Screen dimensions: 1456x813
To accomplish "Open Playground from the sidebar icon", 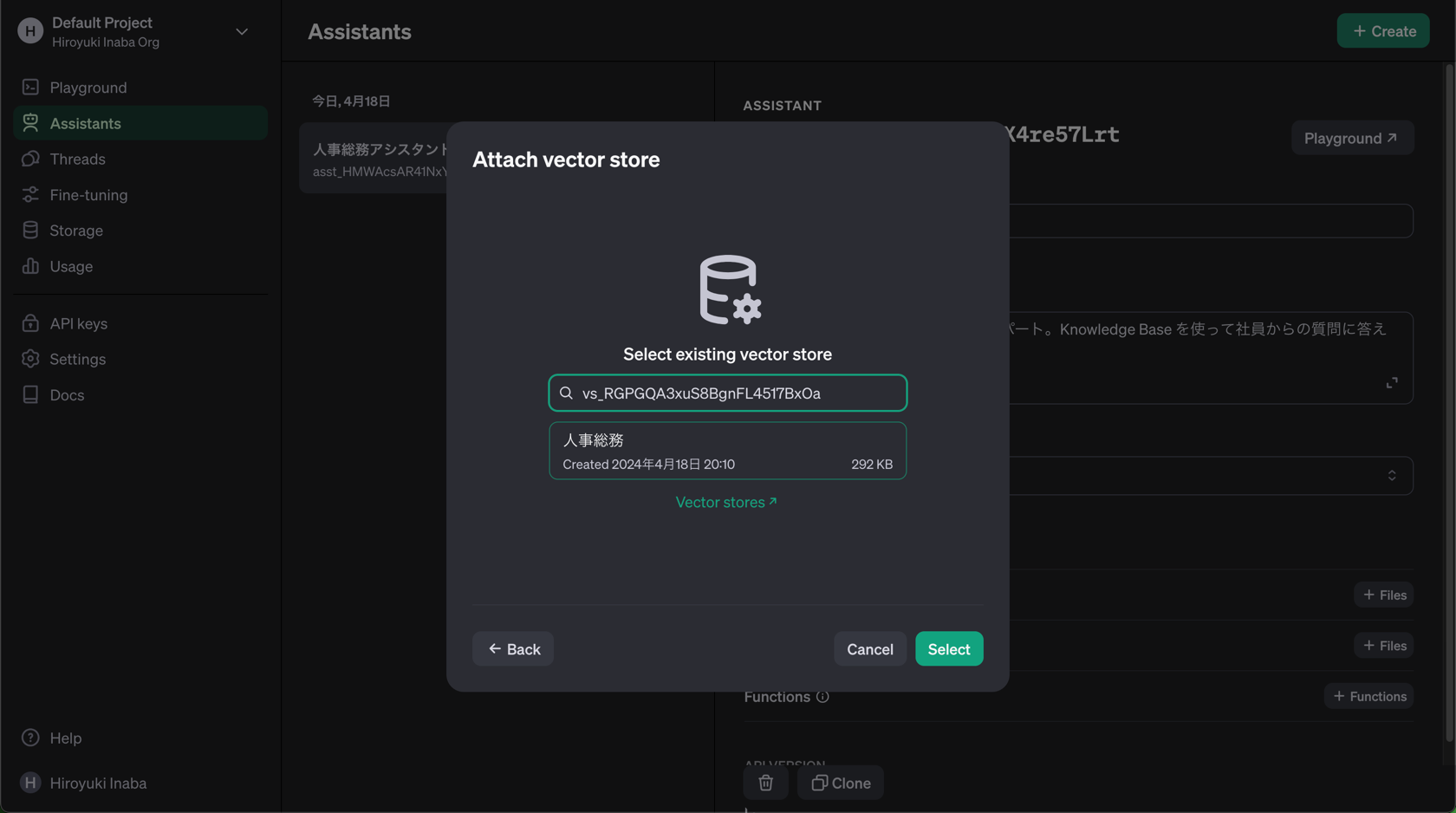I will [x=30, y=87].
